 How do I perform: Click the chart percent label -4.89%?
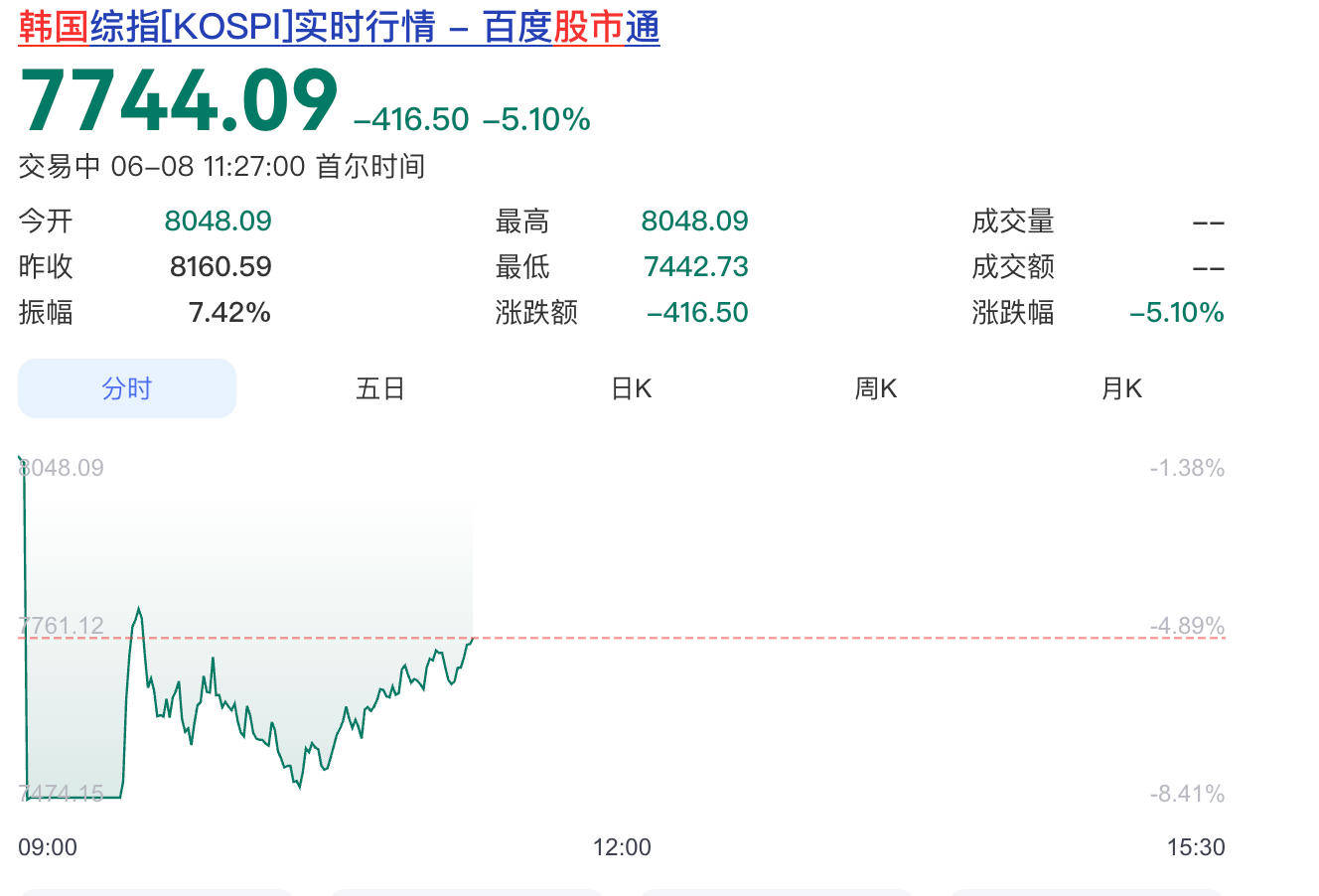(1187, 626)
